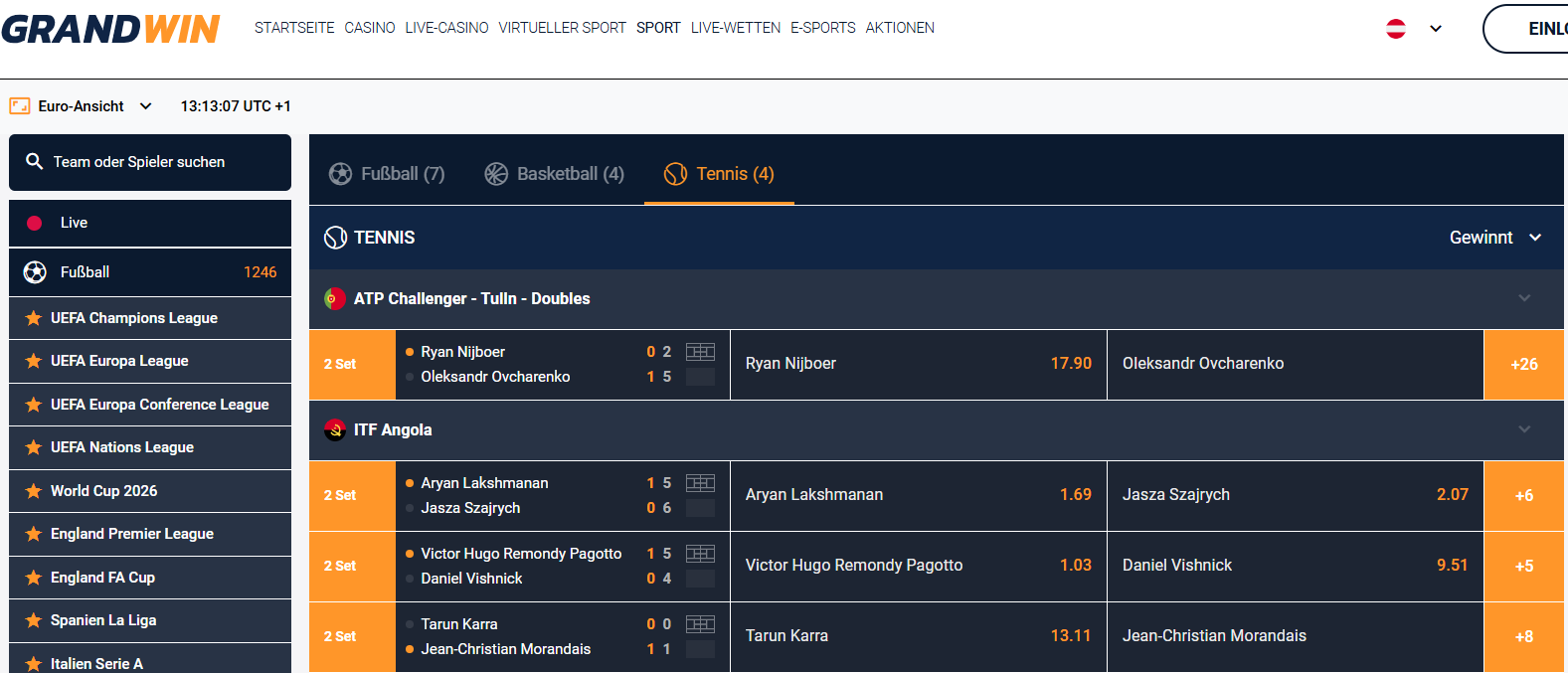Image resolution: width=1568 pixels, height=673 pixels.
Task: Open E-SPORTS from top menu
Action: click(823, 28)
